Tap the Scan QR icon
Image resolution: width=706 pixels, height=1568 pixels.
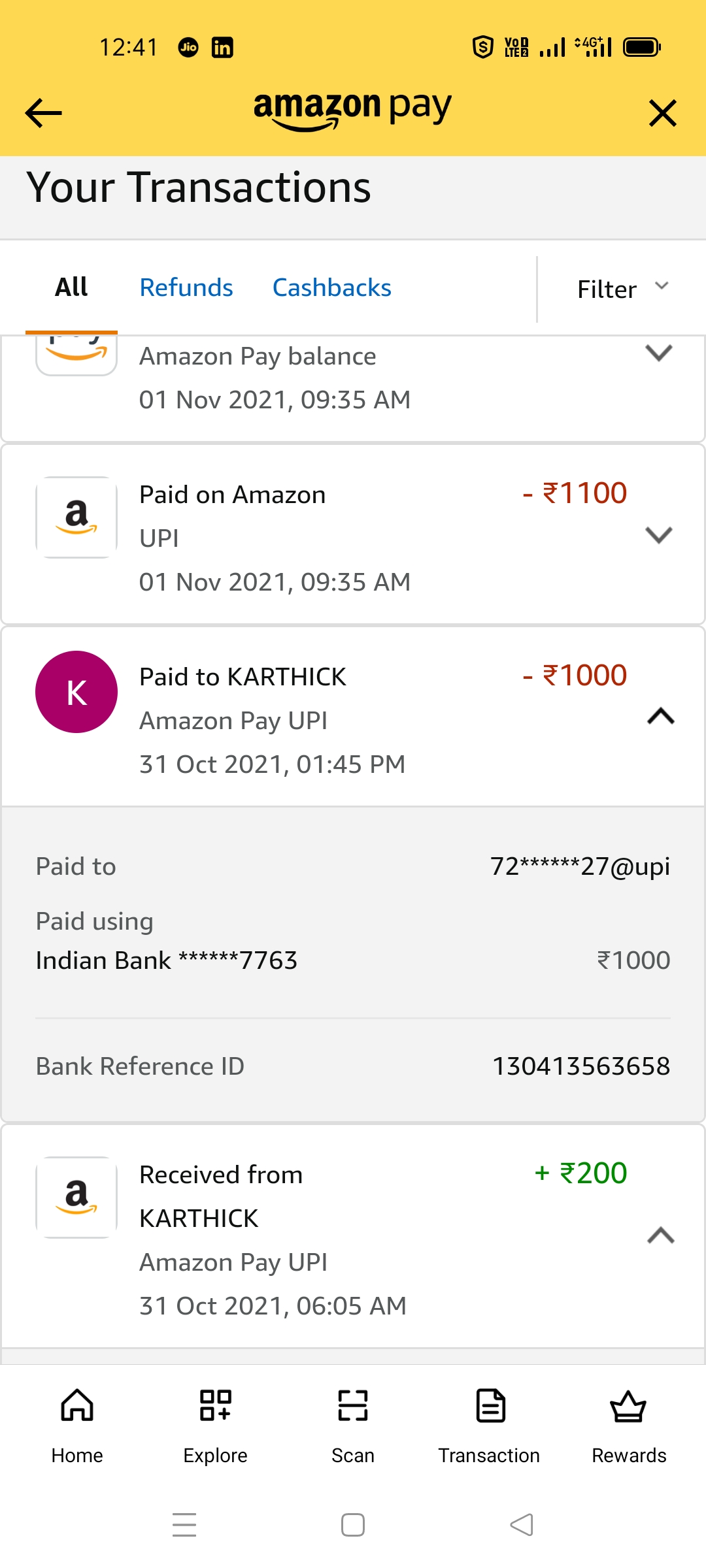point(353,1405)
